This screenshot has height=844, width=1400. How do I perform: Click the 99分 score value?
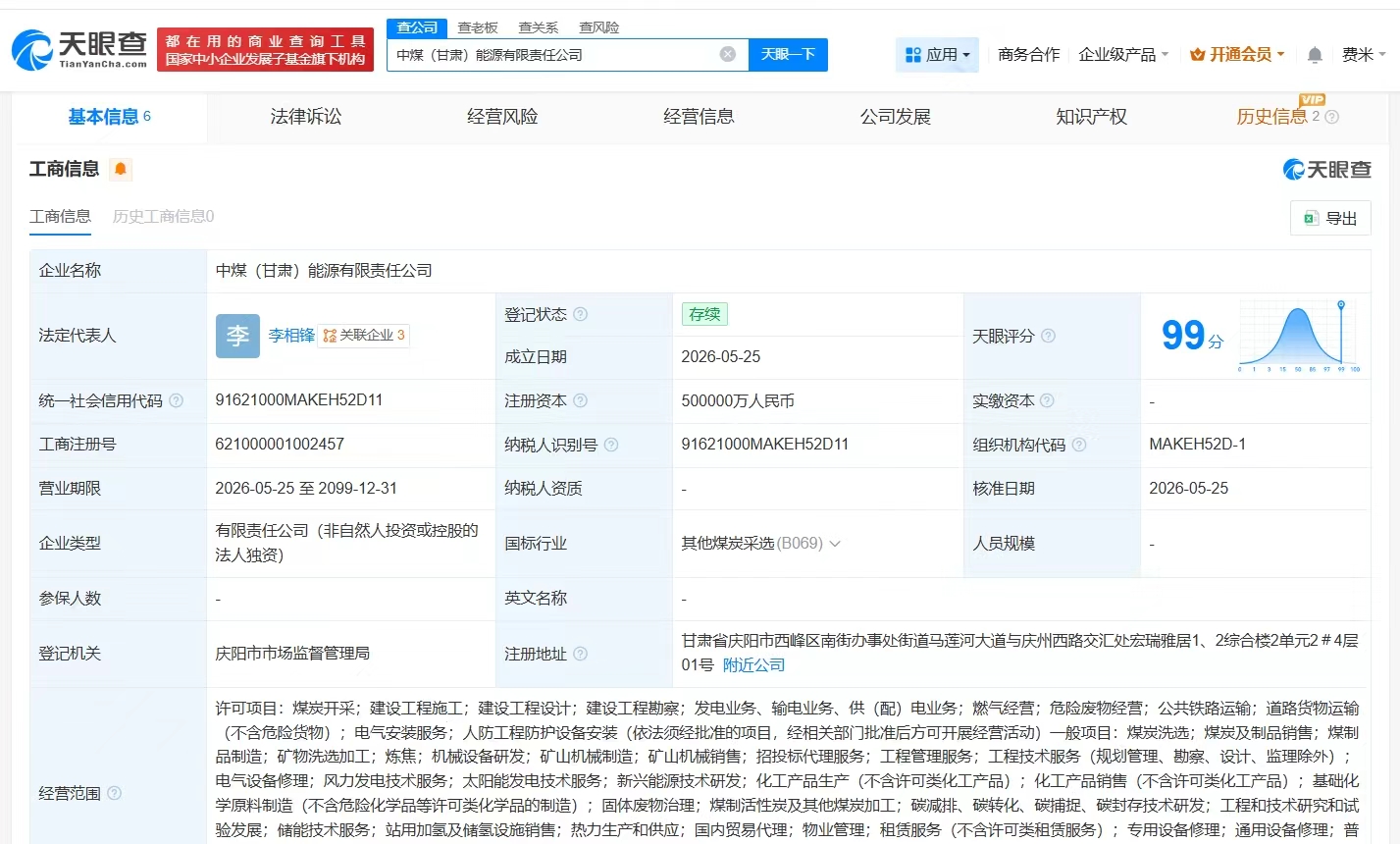click(x=1192, y=336)
